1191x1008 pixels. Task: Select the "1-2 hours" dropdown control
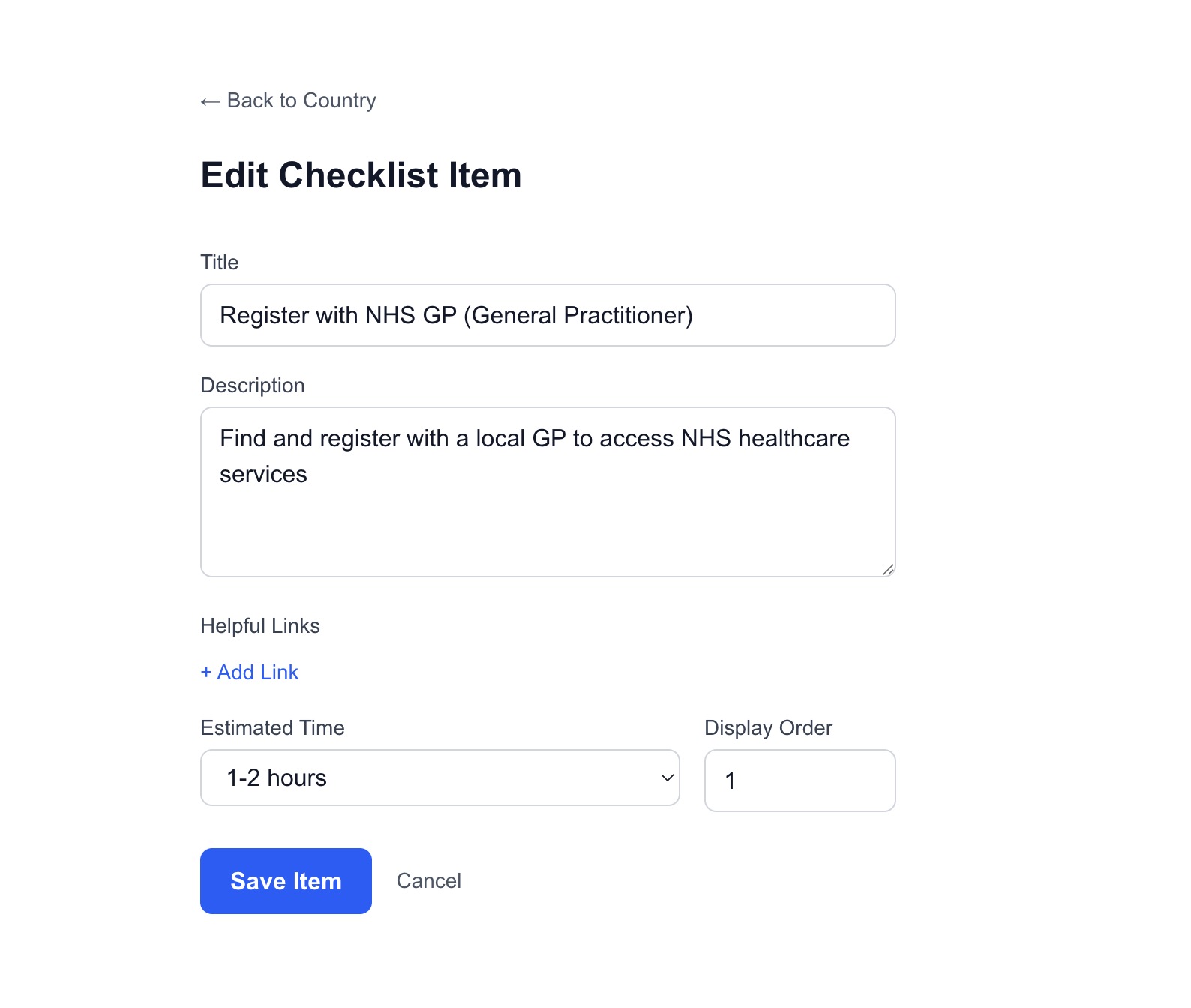point(439,778)
